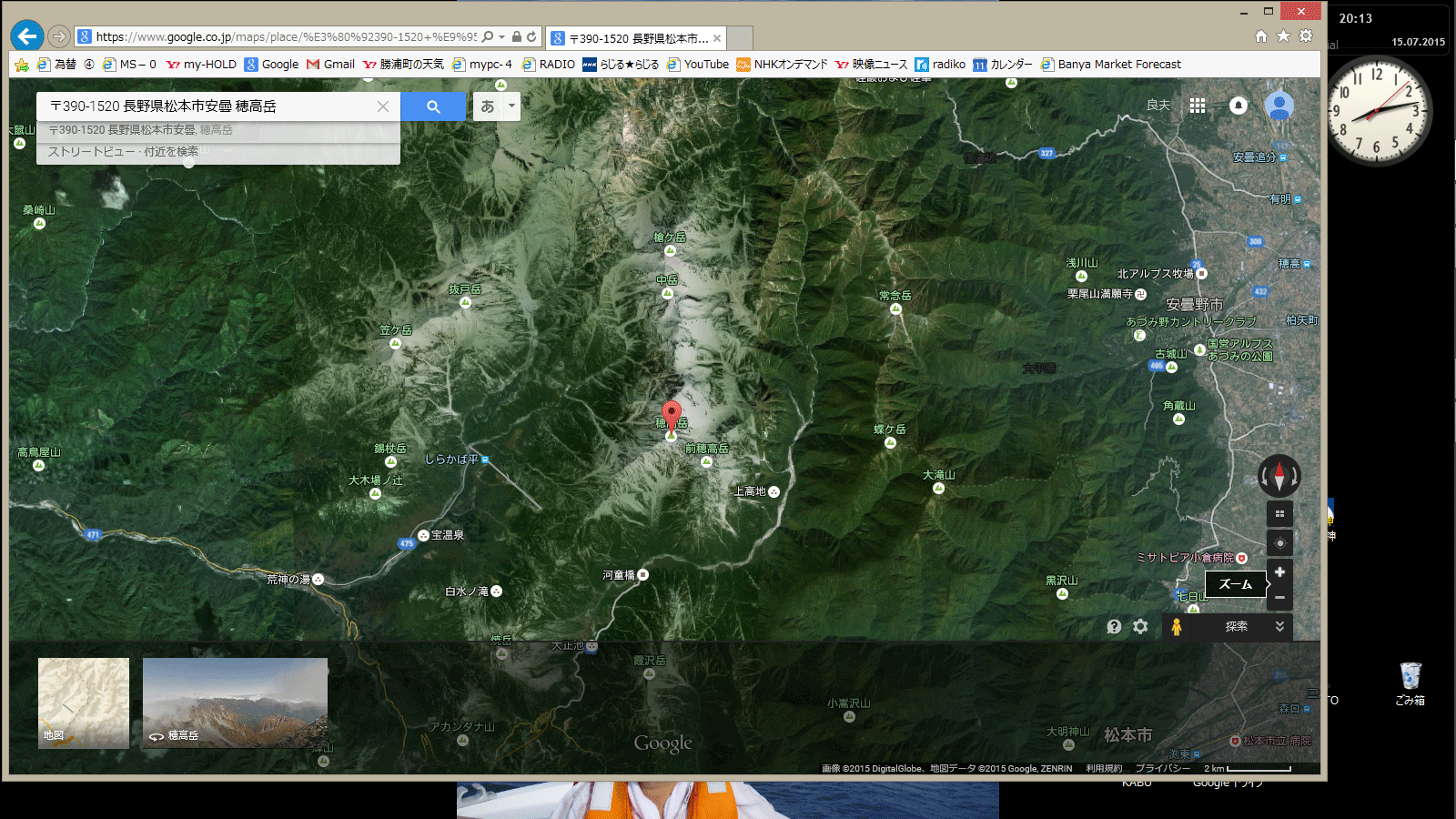Click the add-to-favorites-bar star icon
Screen dimensions: 1456x819
click(21, 65)
